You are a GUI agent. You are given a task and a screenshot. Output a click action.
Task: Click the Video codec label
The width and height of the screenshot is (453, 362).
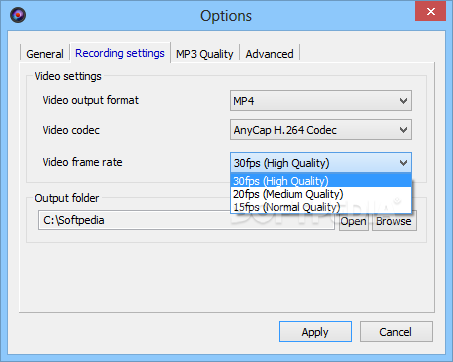71,130
